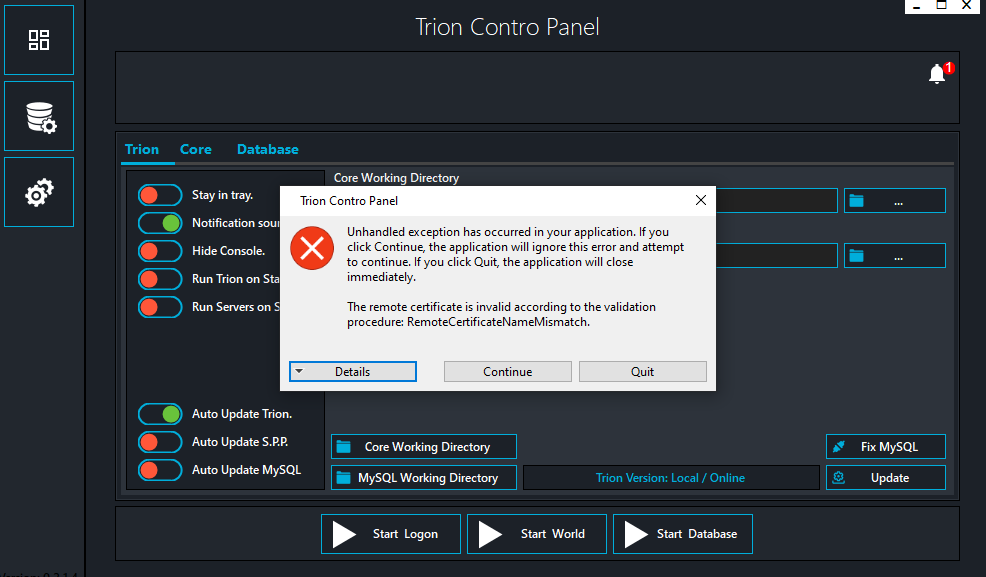Click the first Core Working Directory input field
Viewport: 986px width, 577px height.
777,201
